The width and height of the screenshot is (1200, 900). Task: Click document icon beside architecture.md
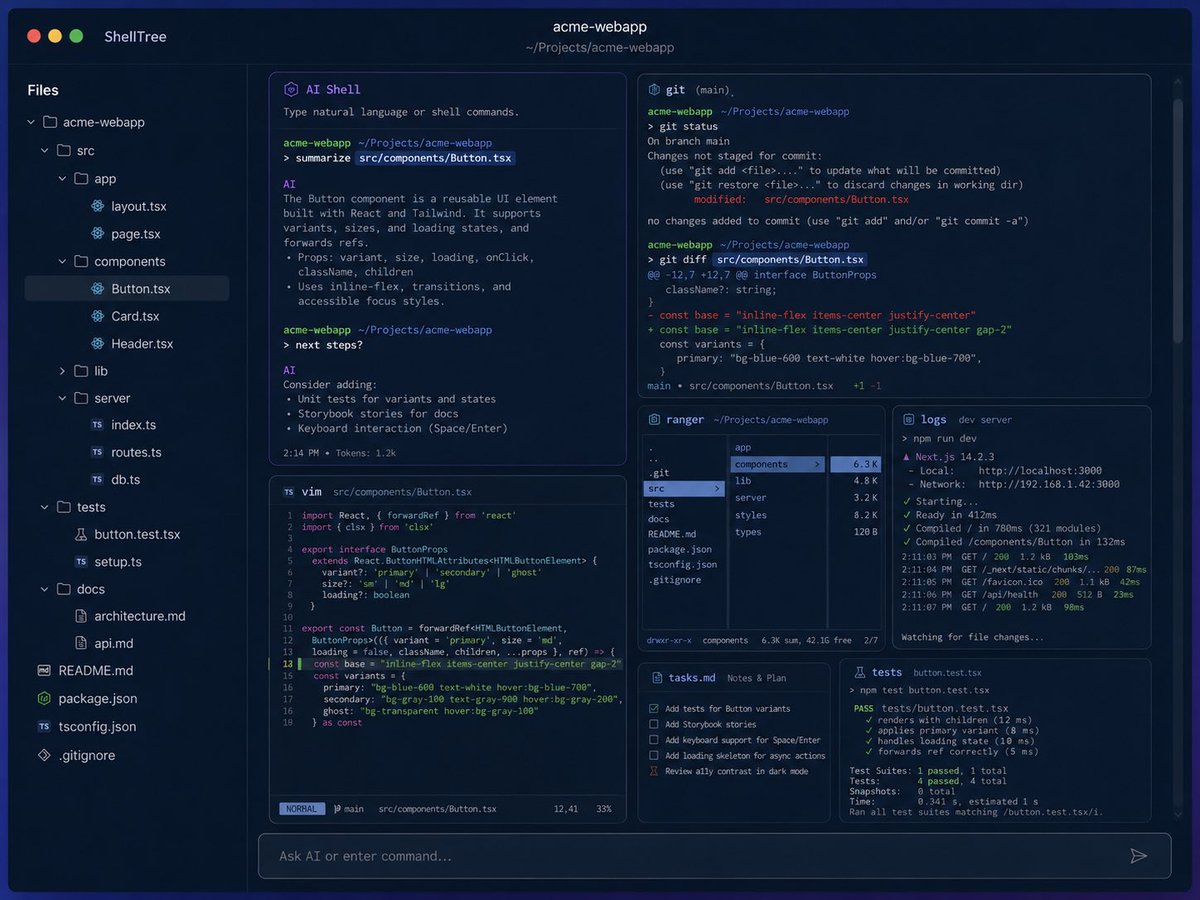(x=81, y=616)
